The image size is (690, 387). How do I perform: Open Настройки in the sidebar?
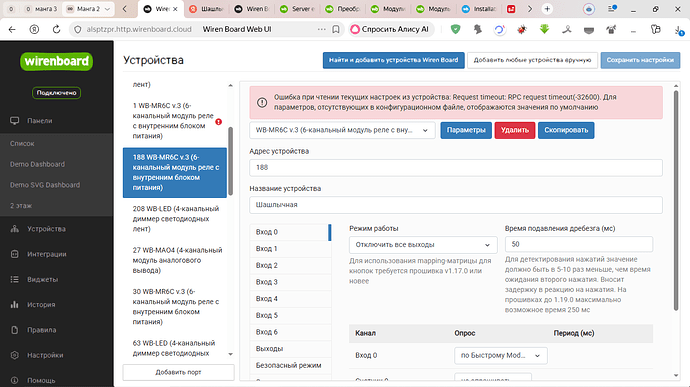45,355
